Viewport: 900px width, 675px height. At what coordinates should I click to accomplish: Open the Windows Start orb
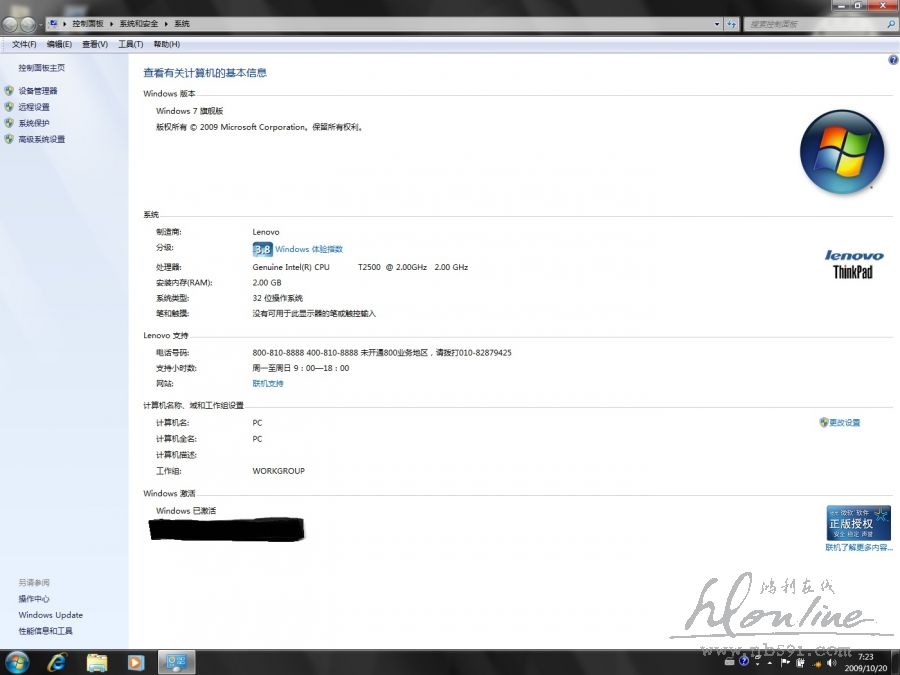coord(17,663)
